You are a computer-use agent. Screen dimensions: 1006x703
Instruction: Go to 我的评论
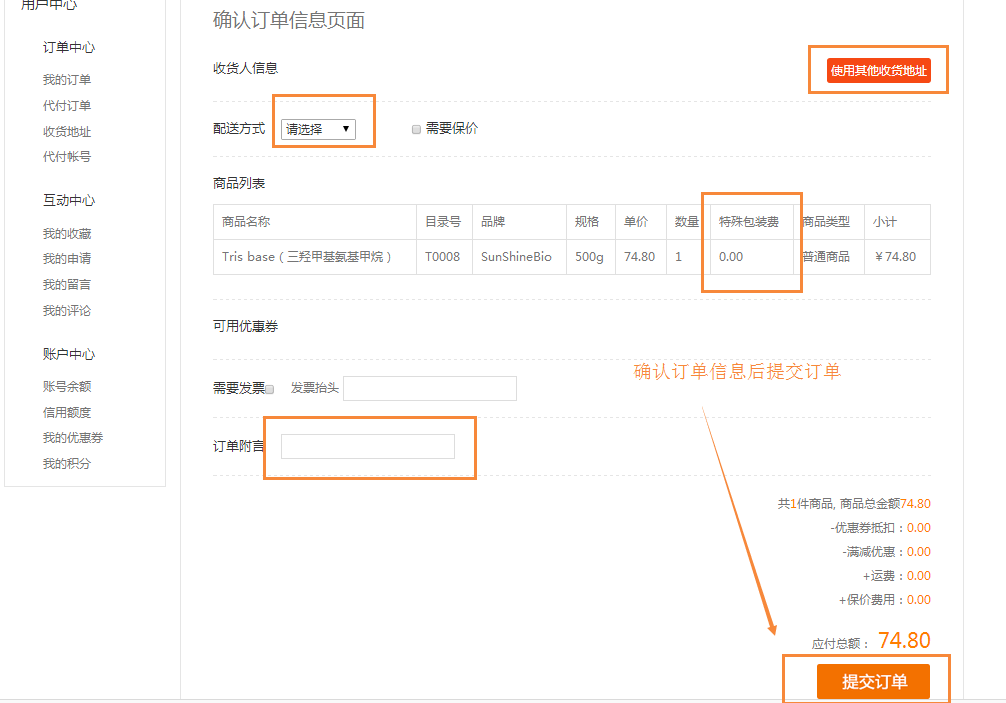(x=67, y=311)
